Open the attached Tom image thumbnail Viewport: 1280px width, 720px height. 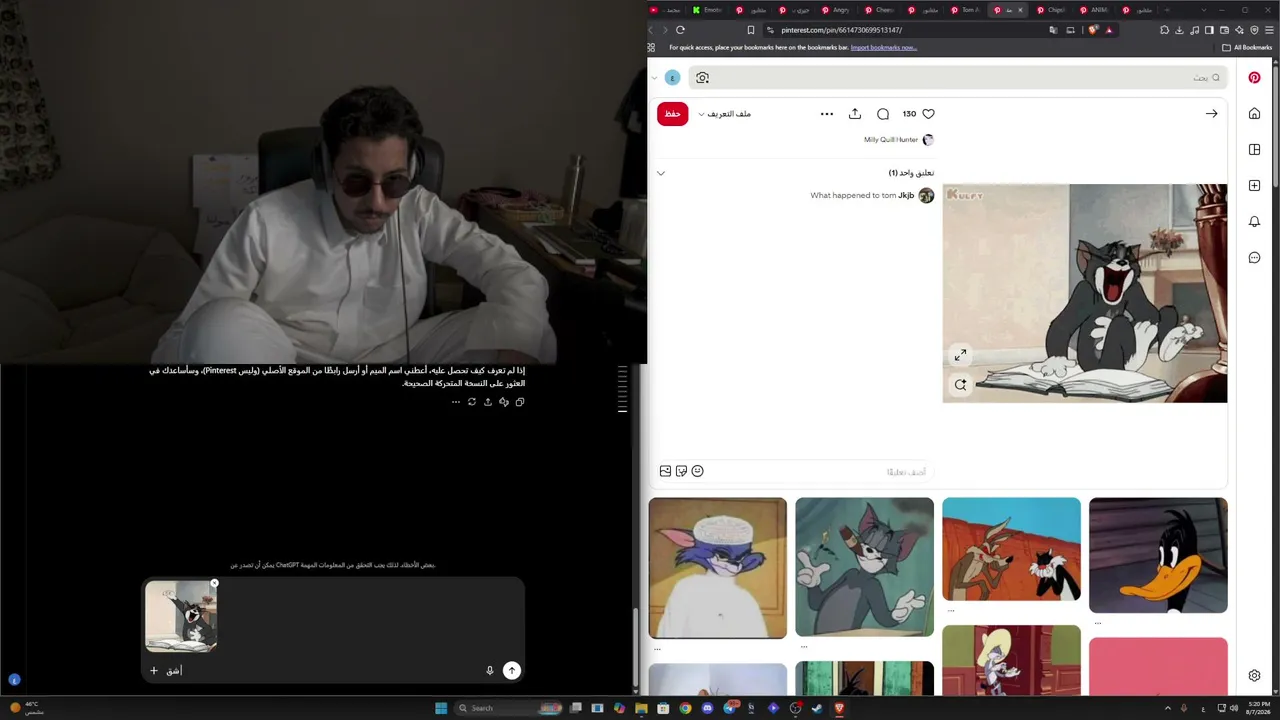click(x=181, y=616)
